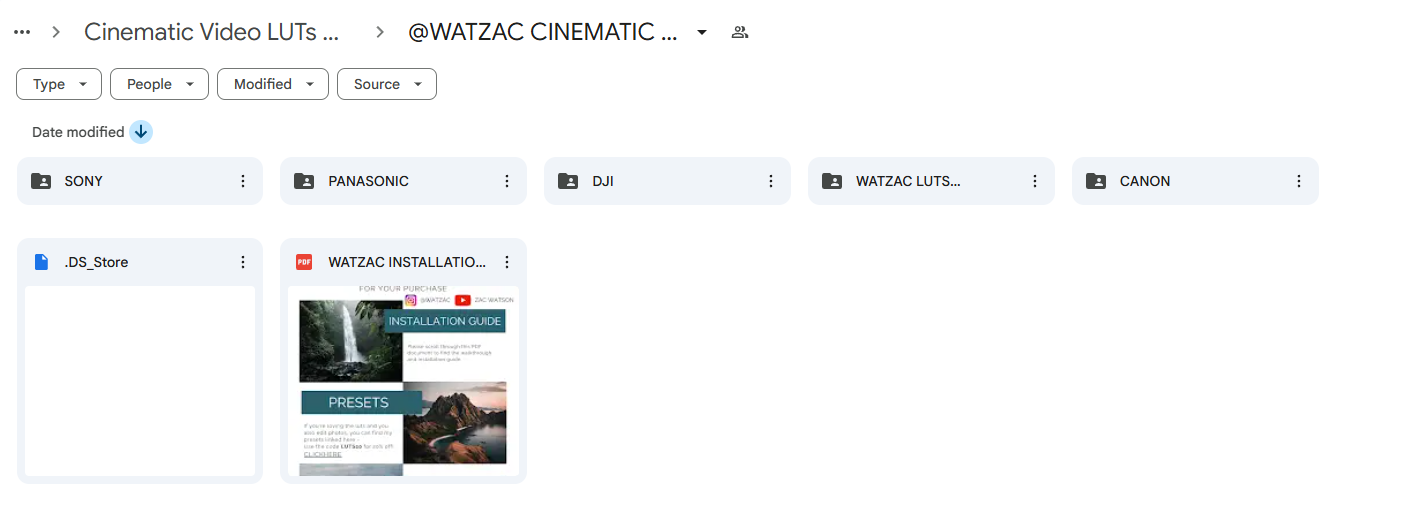Viewport: 1408px width, 513px height.
Task: Select the WATZAC installation guide PDF thumbnail
Action: (404, 381)
